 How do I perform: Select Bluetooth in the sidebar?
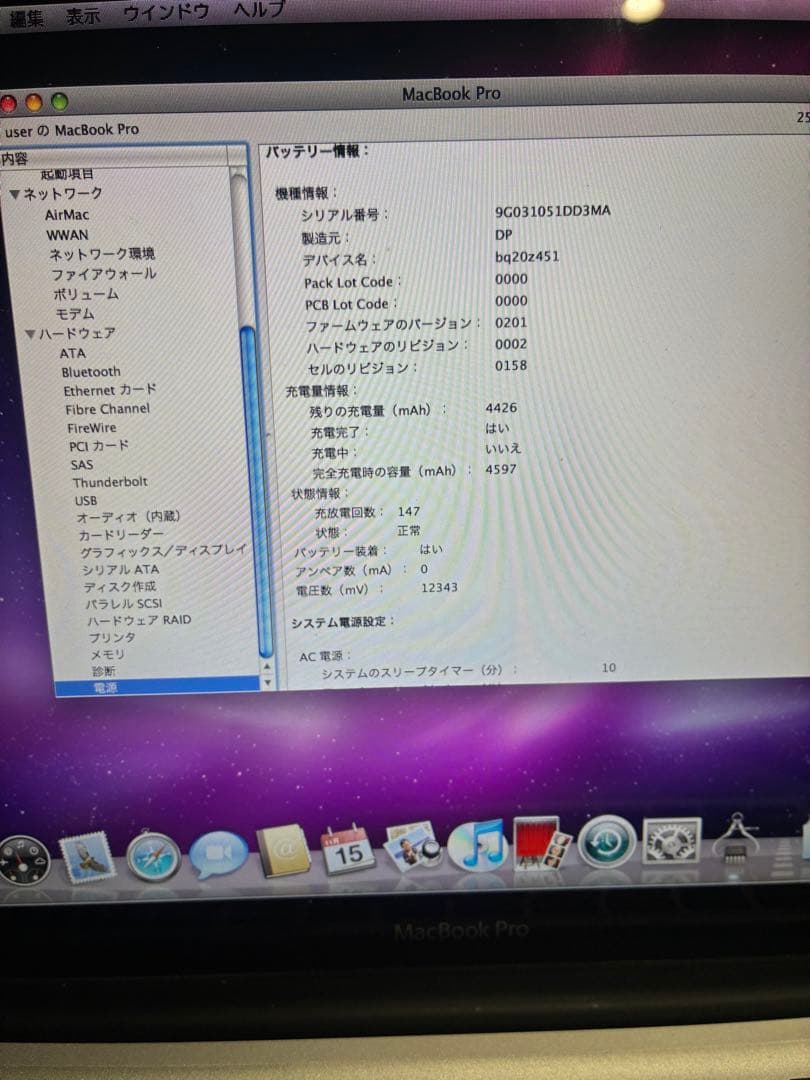91,372
